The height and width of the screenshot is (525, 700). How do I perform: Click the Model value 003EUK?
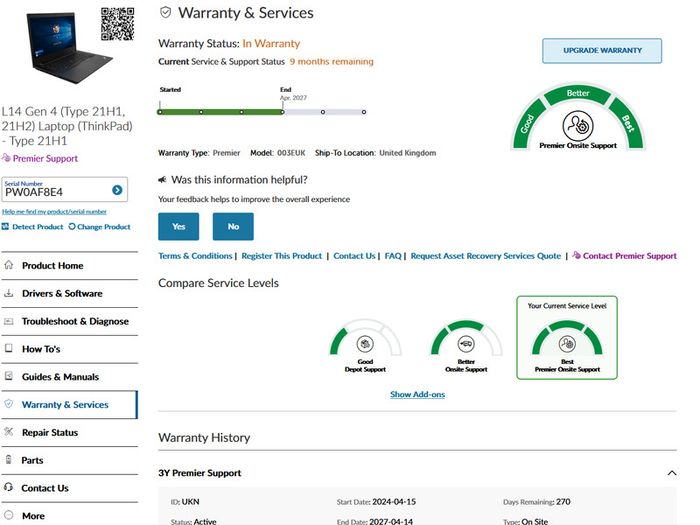coord(291,153)
